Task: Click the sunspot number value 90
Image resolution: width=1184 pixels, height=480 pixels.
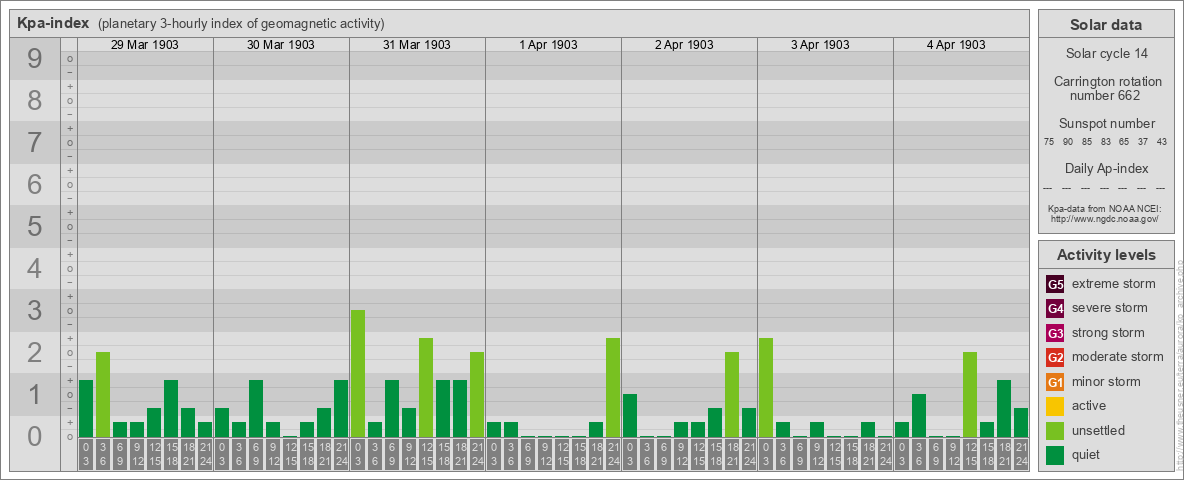Action: [1068, 142]
